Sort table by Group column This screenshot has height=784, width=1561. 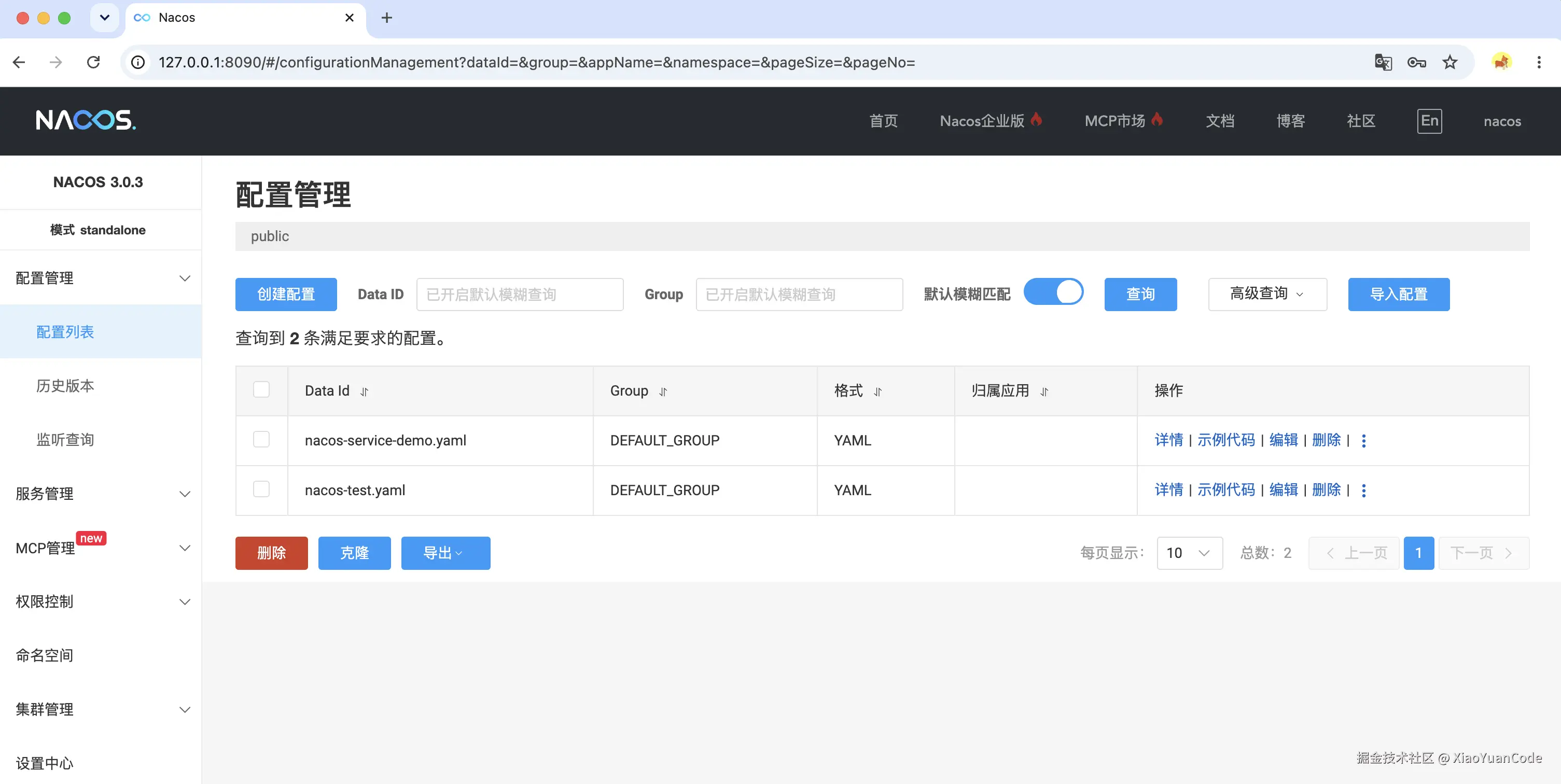tap(663, 392)
